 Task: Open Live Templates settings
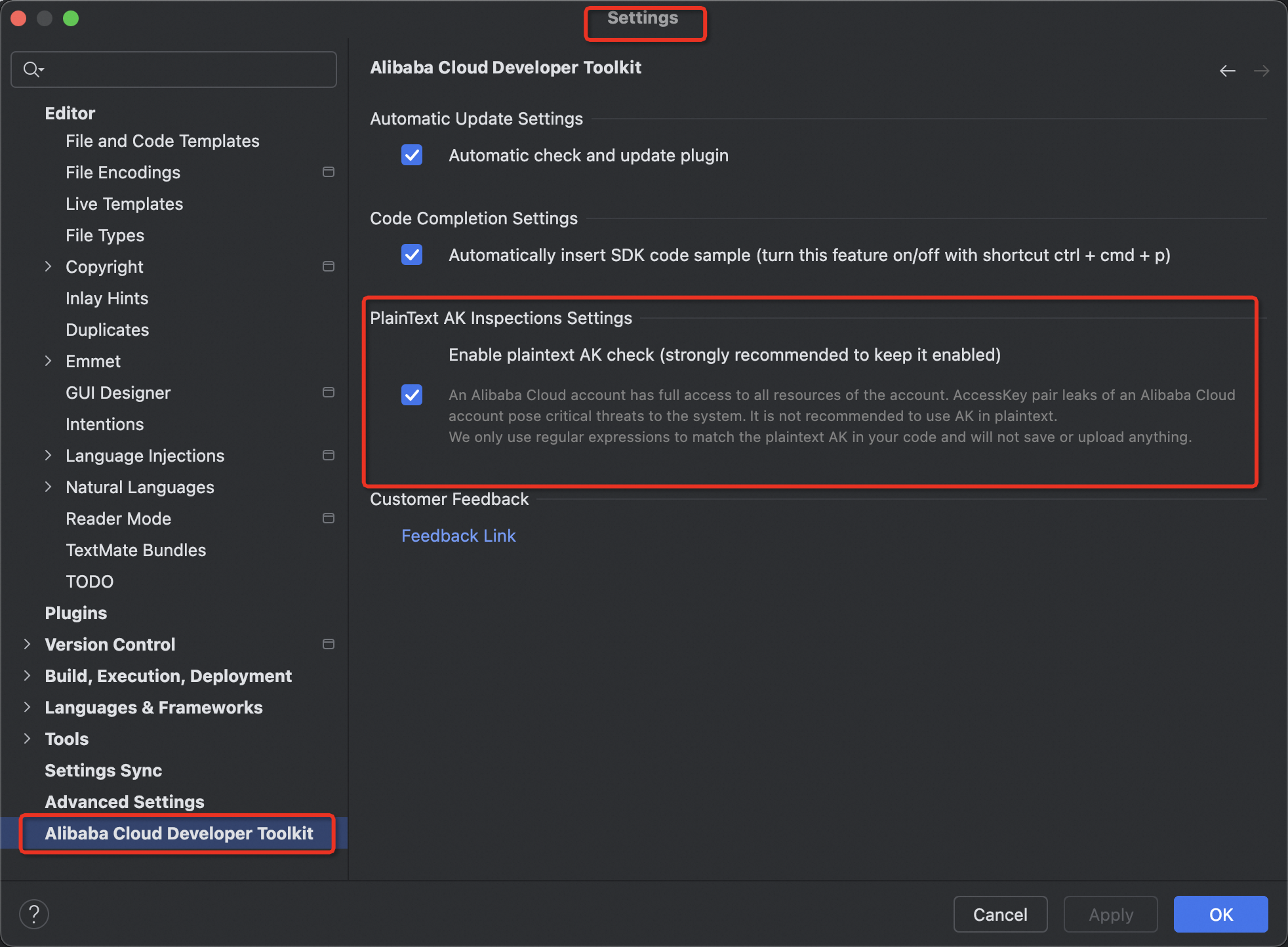click(124, 204)
